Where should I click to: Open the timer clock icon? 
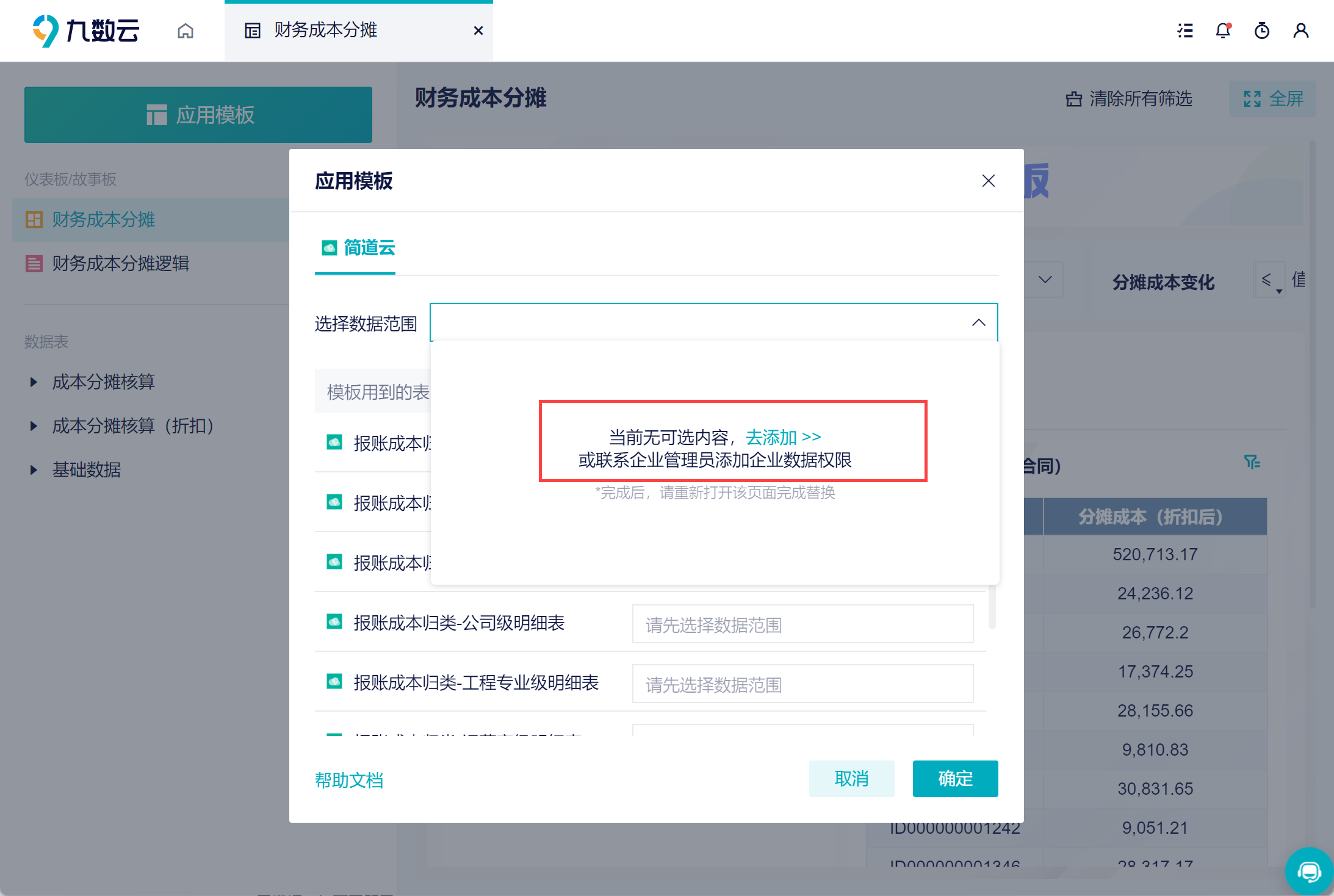click(1262, 31)
